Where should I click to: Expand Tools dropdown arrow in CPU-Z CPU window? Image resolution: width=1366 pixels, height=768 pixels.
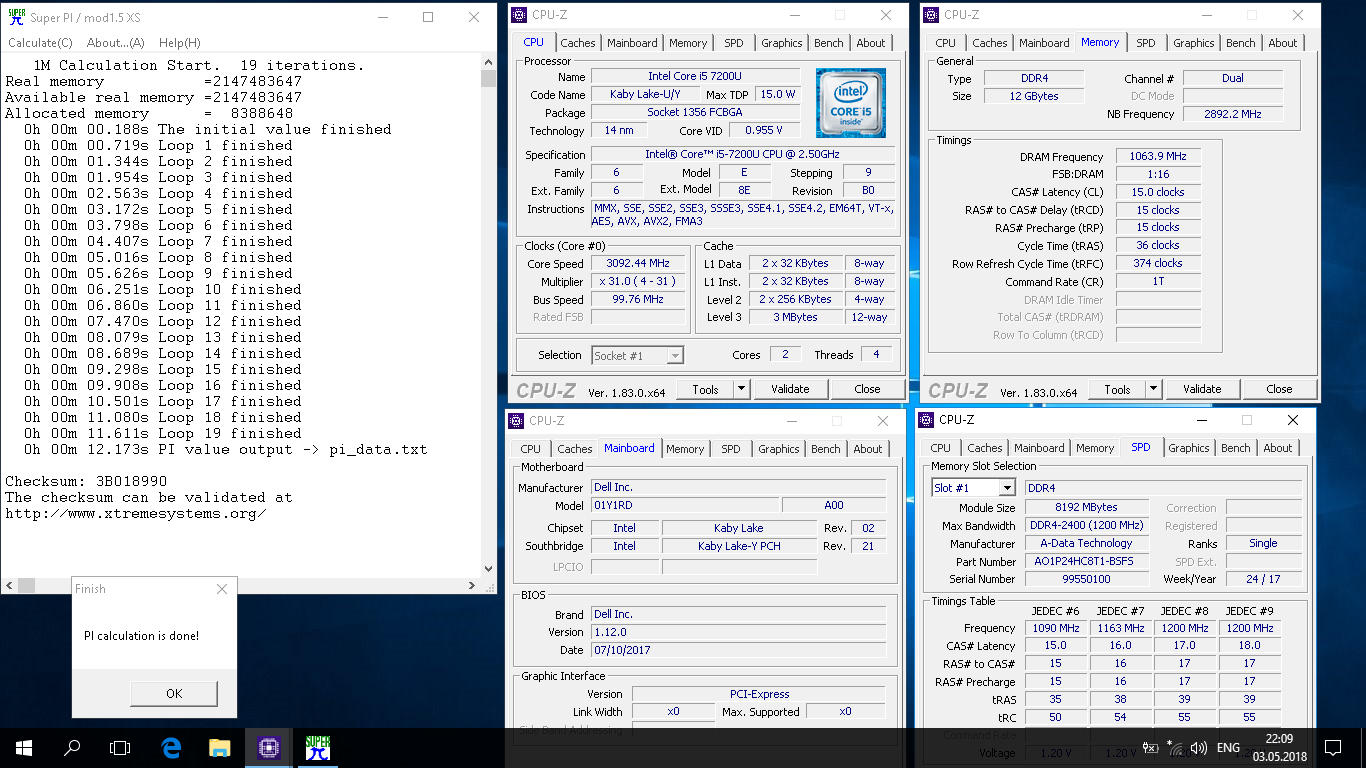[741, 389]
